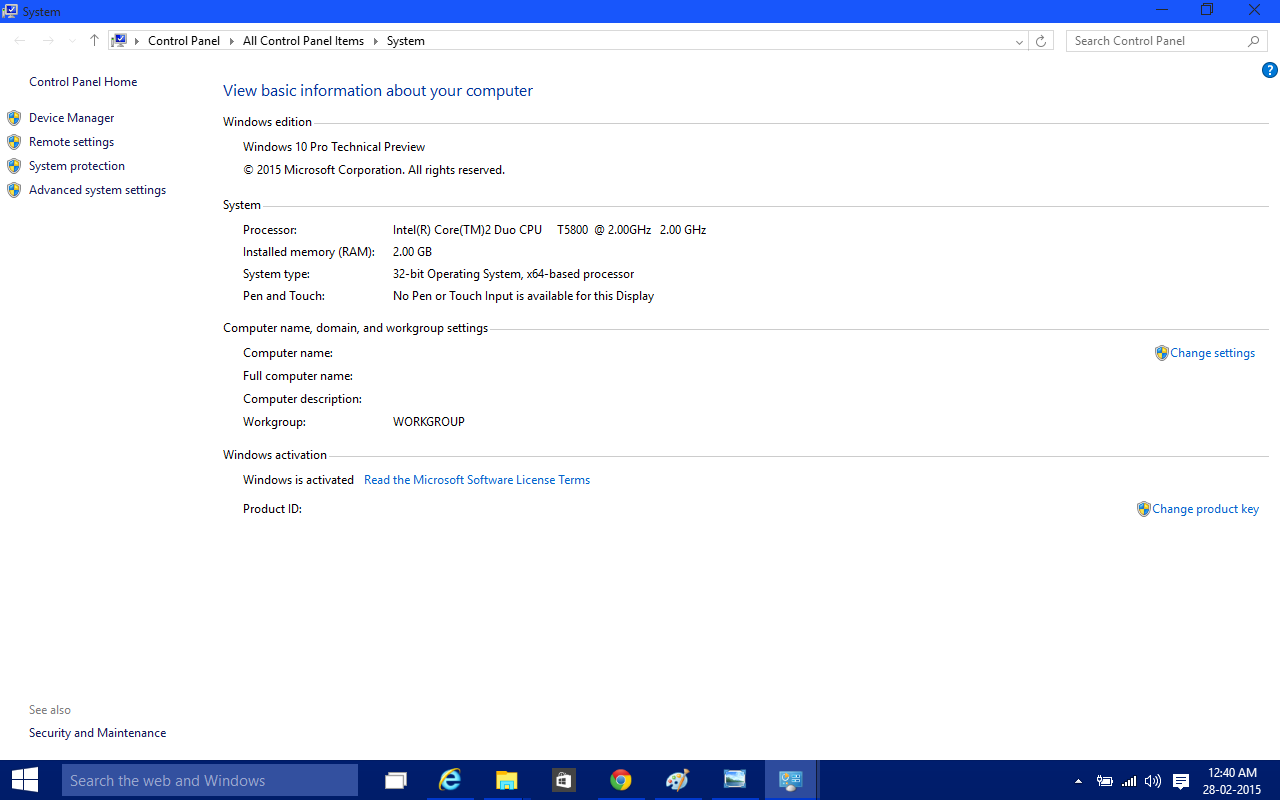
Task: Click the computer icon in address bar
Action: tap(120, 41)
